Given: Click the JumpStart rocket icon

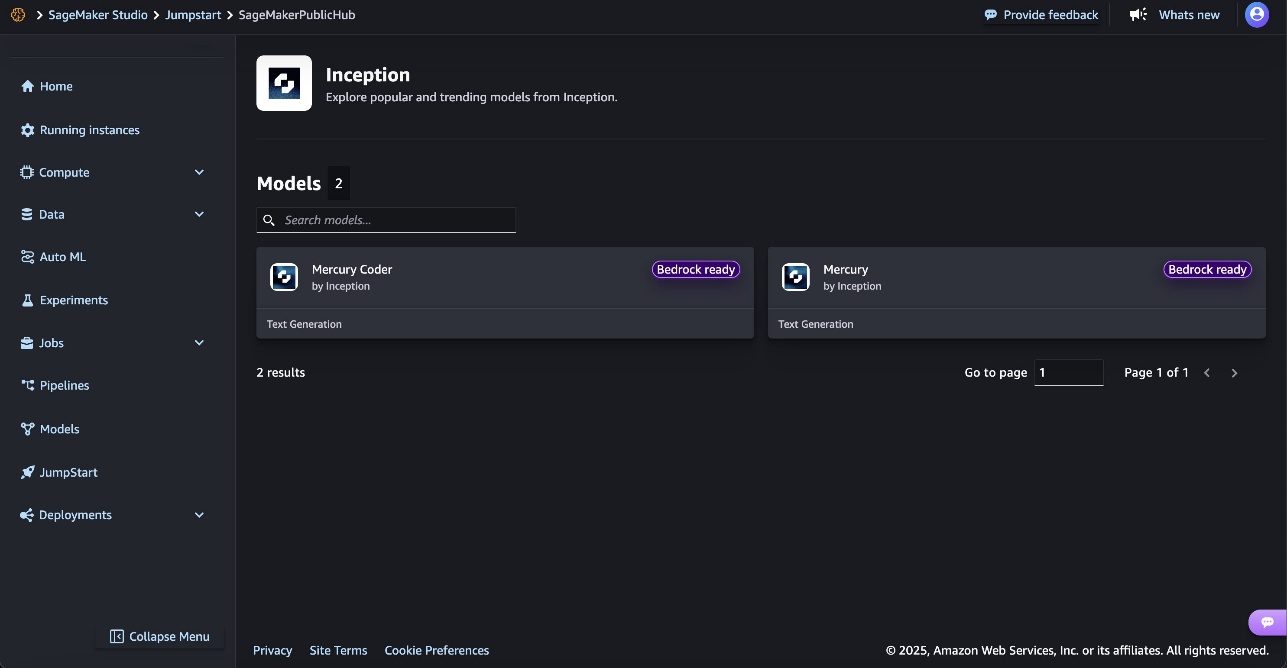Looking at the screenshot, I should tap(28, 472).
